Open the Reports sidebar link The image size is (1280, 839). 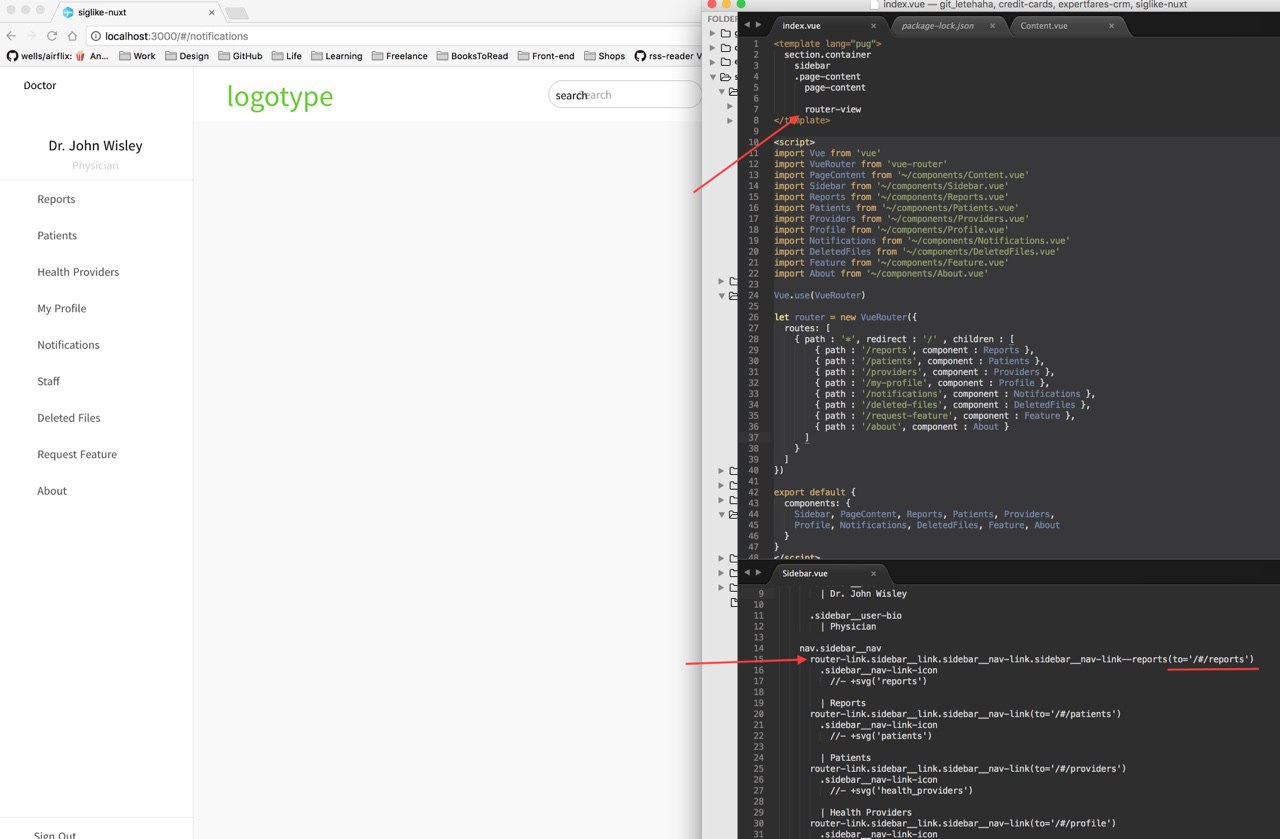pyautogui.click(x=56, y=199)
